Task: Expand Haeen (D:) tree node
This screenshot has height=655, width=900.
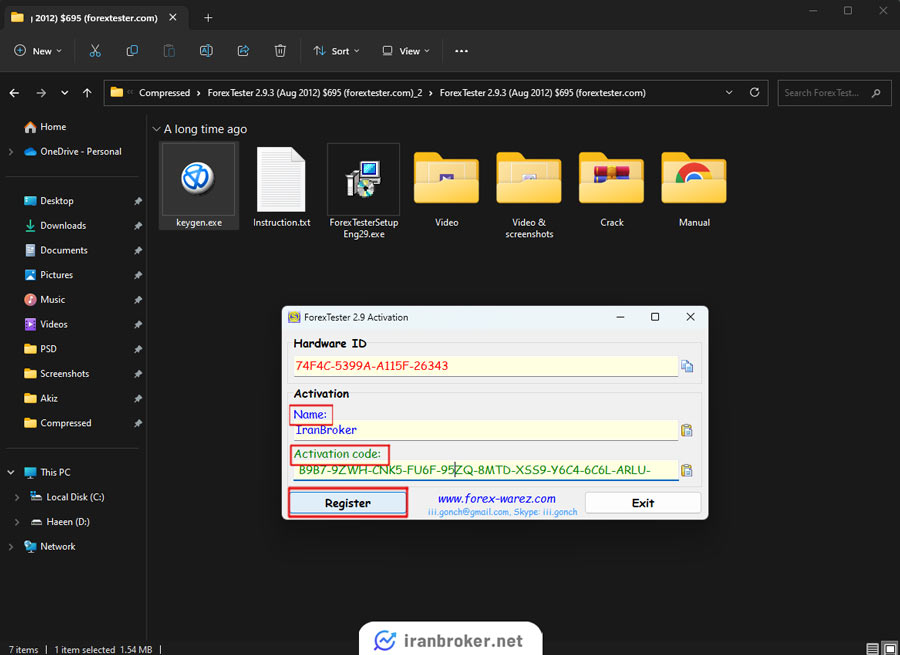Action: pos(17,522)
